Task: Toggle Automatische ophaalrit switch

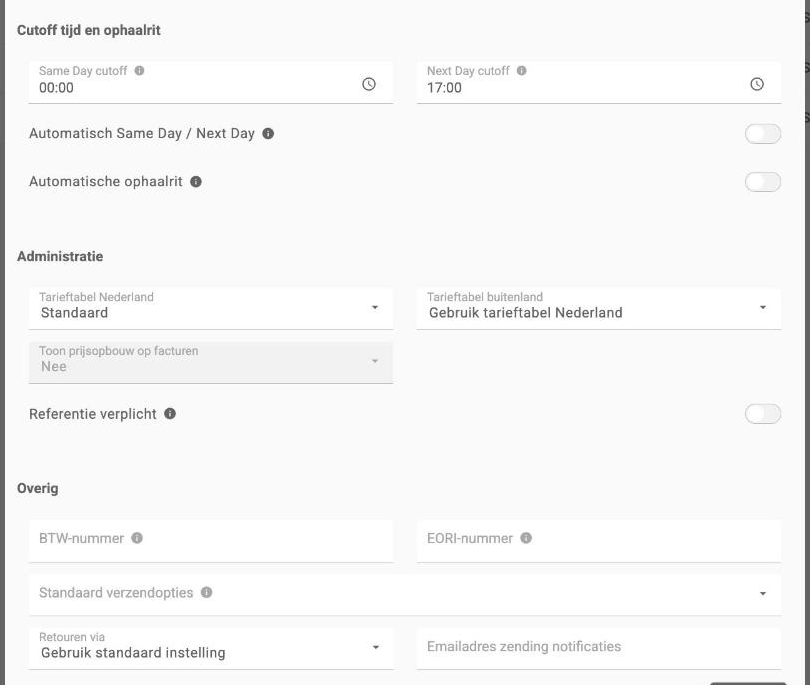Action: 762,182
